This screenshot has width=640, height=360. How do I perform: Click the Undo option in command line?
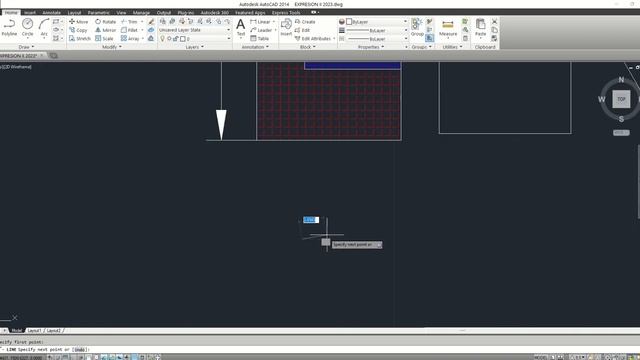(80, 350)
